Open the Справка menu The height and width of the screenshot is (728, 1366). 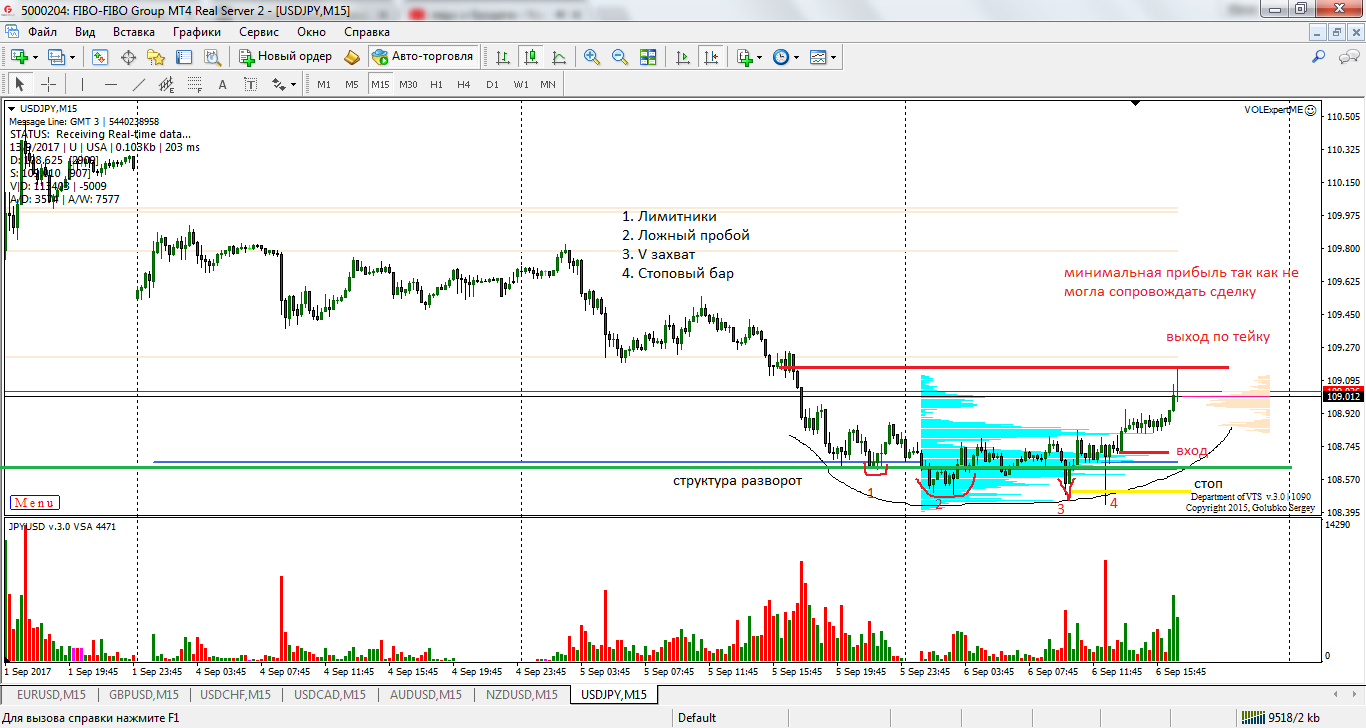coord(367,31)
